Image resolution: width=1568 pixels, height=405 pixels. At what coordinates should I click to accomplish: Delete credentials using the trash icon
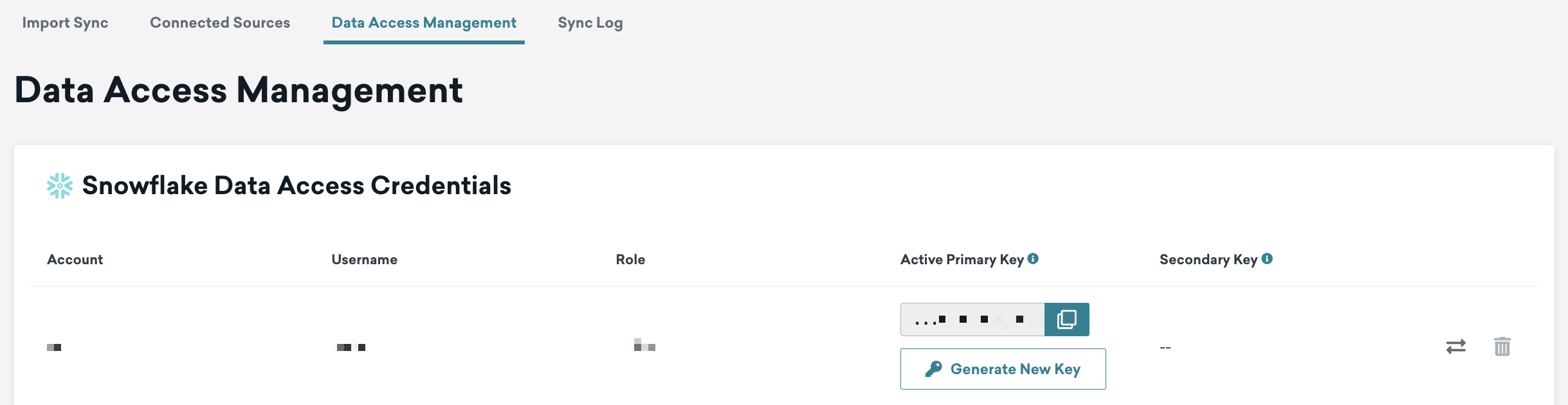coord(1502,346)
